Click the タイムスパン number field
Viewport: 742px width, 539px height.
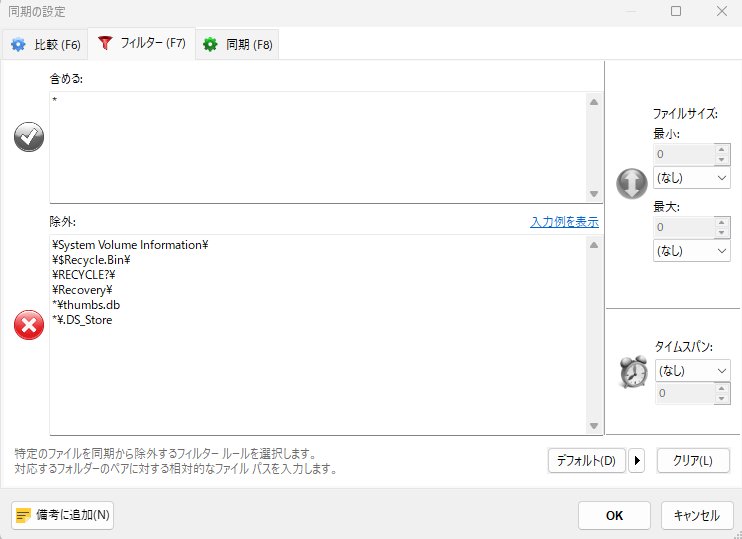click(x=685, y=393)
